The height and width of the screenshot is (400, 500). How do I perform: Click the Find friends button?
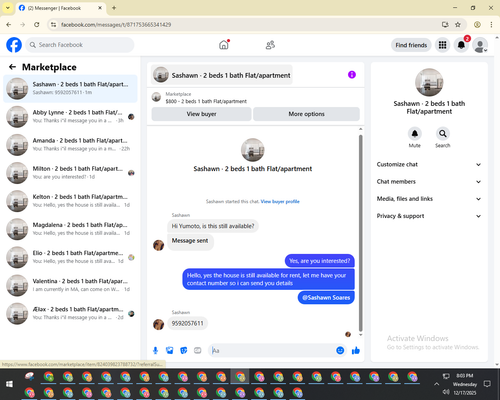click(x=411, y=45)
